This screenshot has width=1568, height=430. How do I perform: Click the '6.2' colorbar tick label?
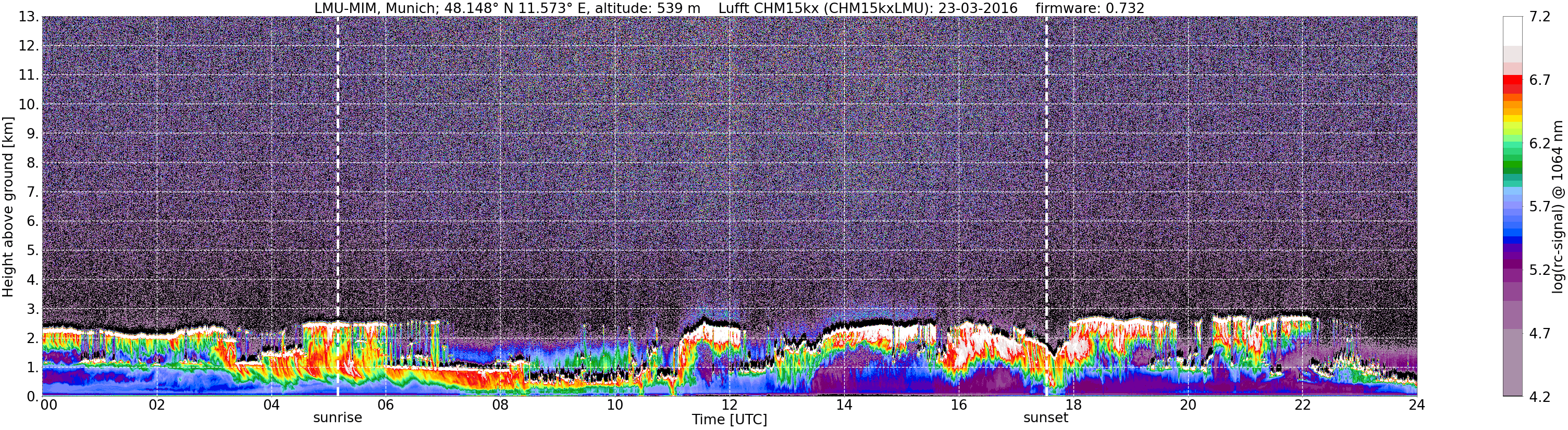click(x=1540, y=143)
